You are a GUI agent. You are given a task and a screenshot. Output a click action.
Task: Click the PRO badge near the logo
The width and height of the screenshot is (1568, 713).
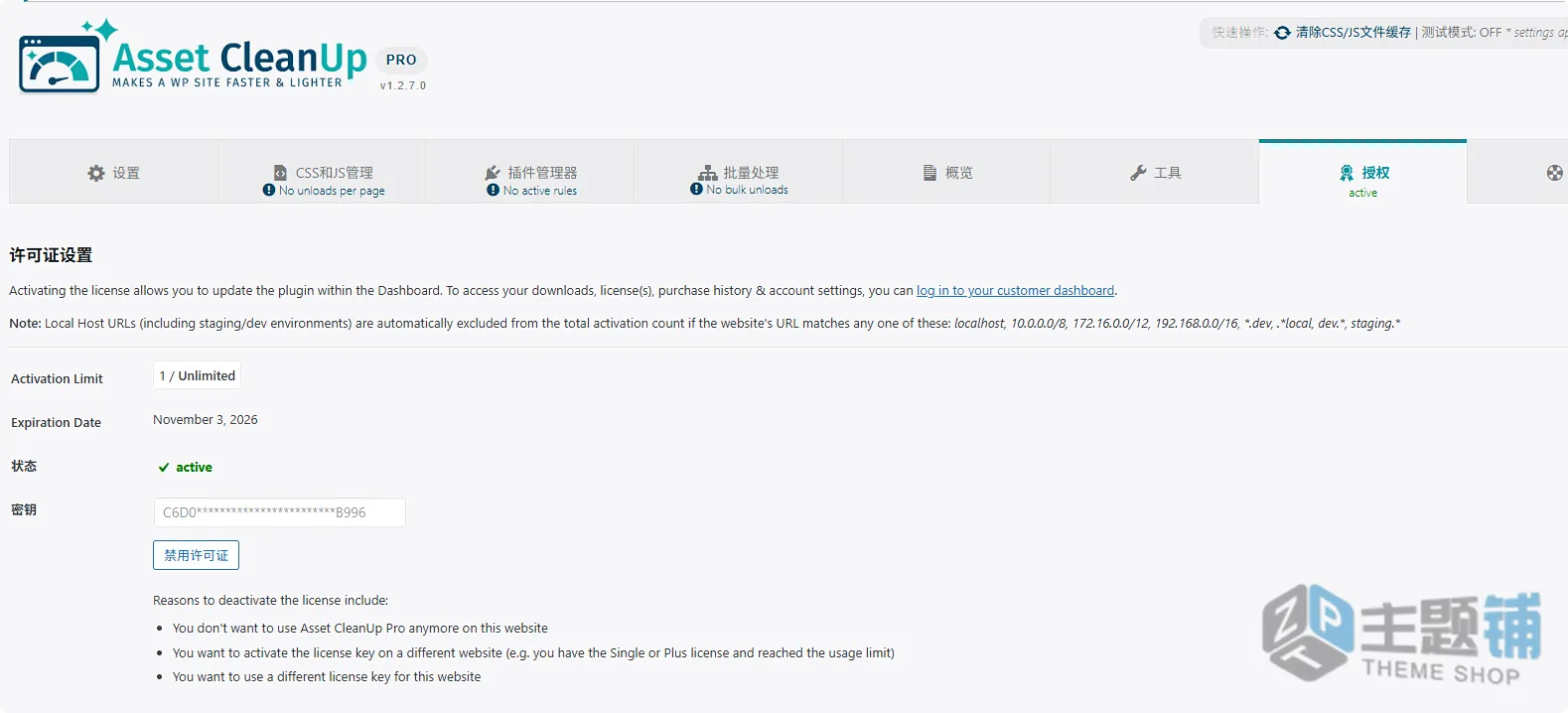coord(401,60)
